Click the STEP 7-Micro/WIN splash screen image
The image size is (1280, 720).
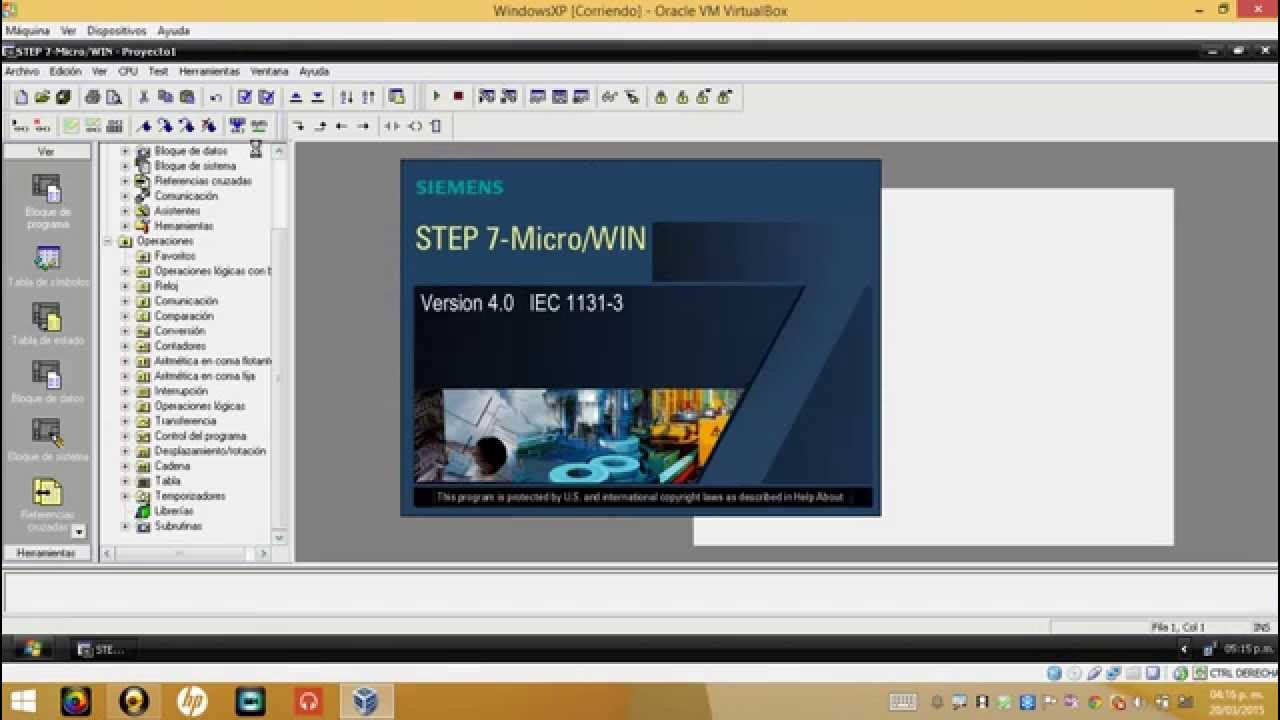tap(641, 338)
